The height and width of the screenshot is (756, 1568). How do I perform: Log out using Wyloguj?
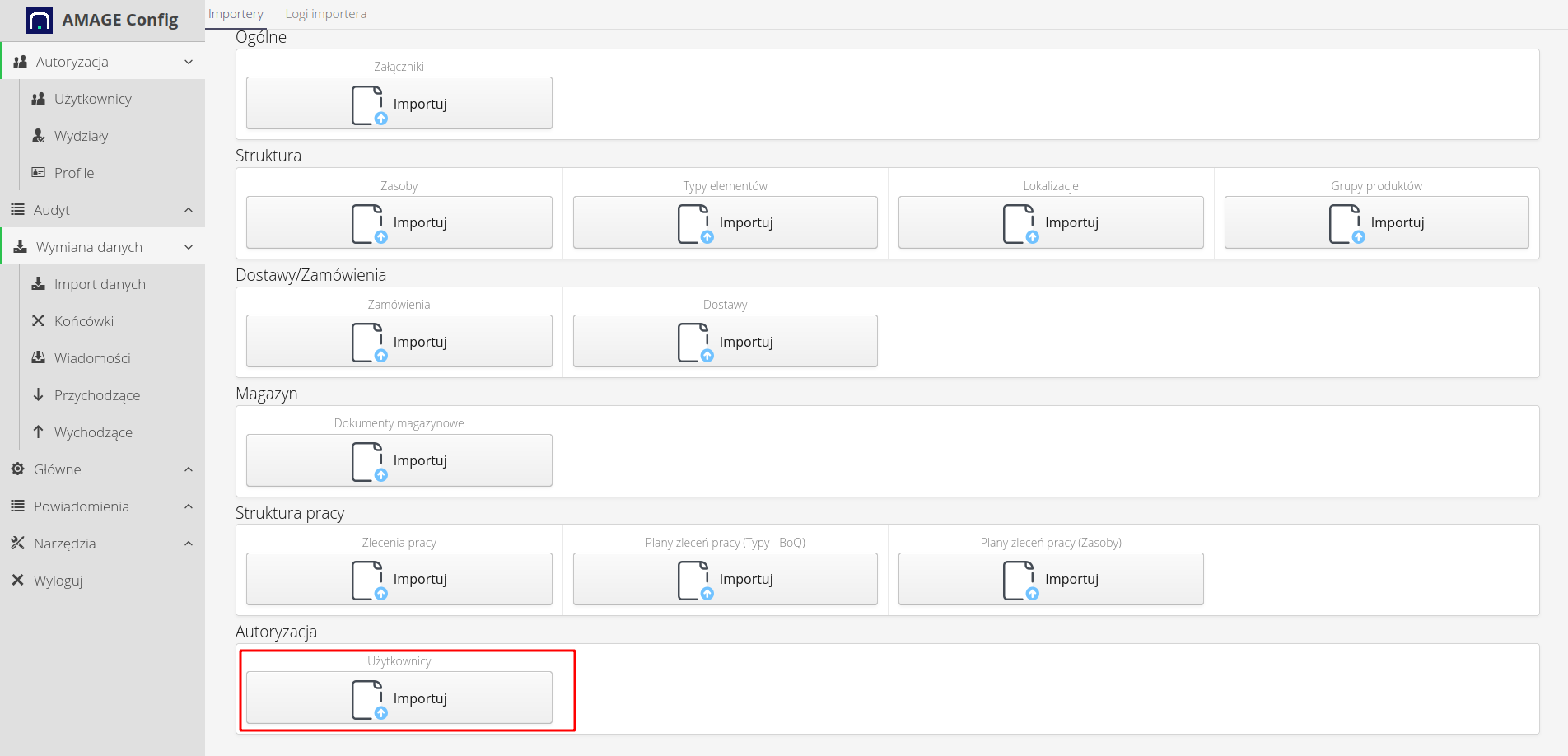[x=58, y=581]
